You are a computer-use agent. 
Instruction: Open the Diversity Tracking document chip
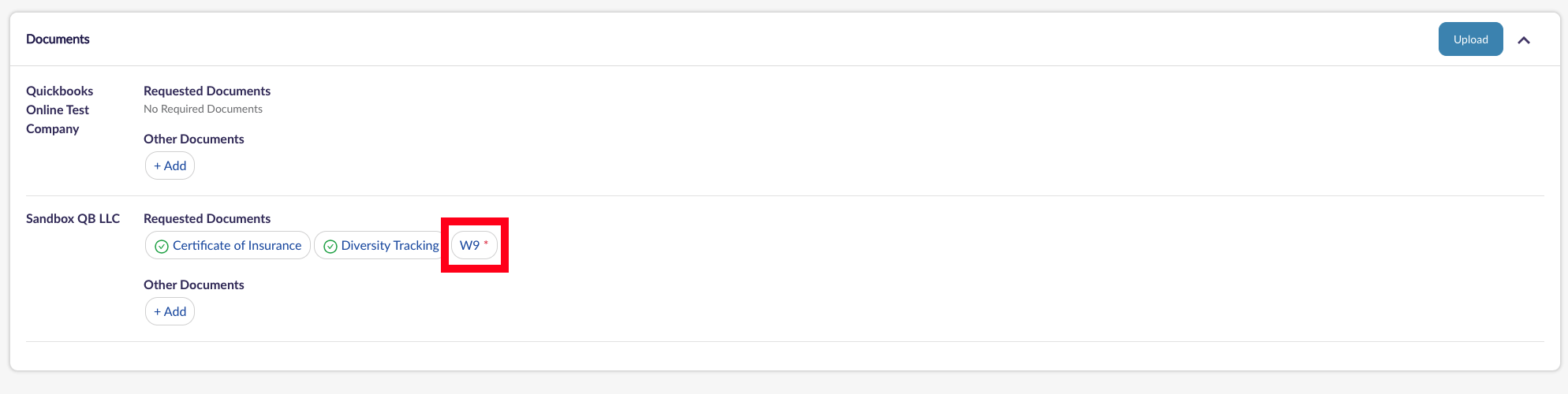tap(390, 246)
